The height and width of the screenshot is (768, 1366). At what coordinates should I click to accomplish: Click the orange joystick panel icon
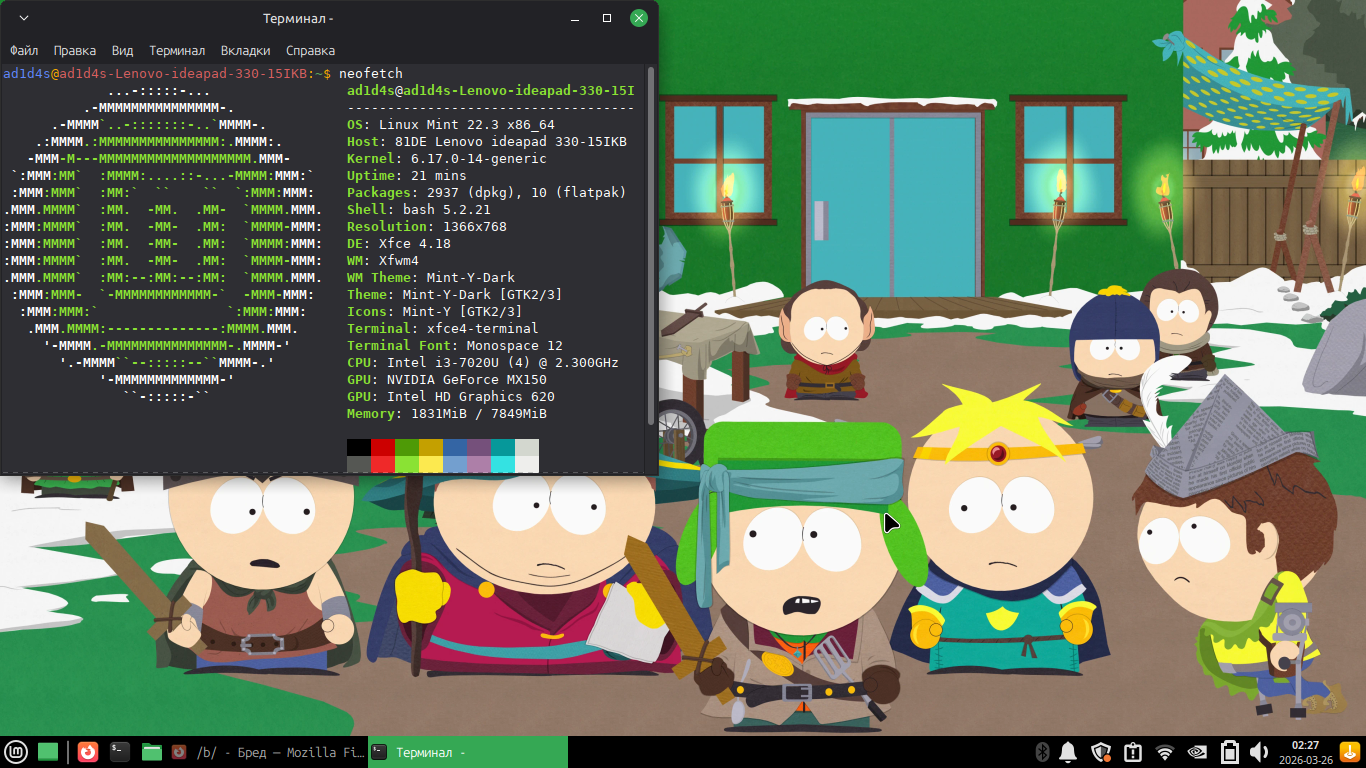(x=1349, y=752)
